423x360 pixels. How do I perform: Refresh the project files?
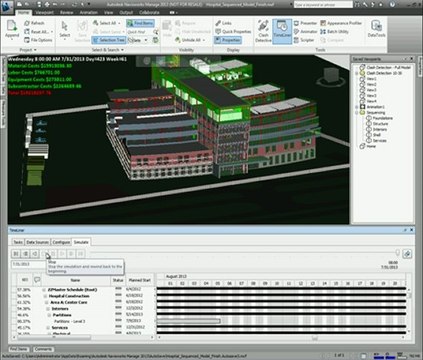(x=34, y=23)
